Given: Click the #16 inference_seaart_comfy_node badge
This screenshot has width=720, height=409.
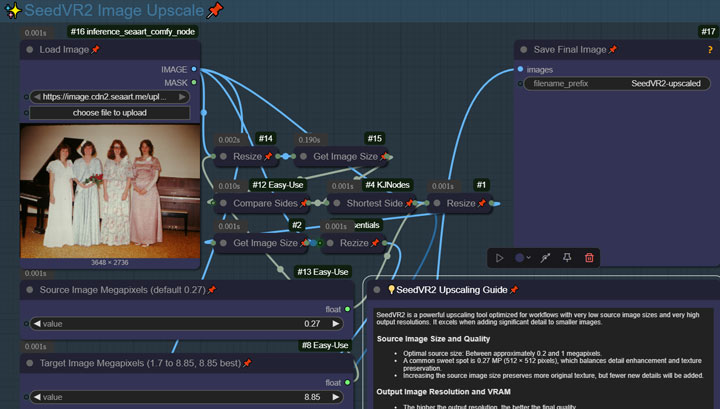Looking at the screenshot, I should click(x=133, y=32).
